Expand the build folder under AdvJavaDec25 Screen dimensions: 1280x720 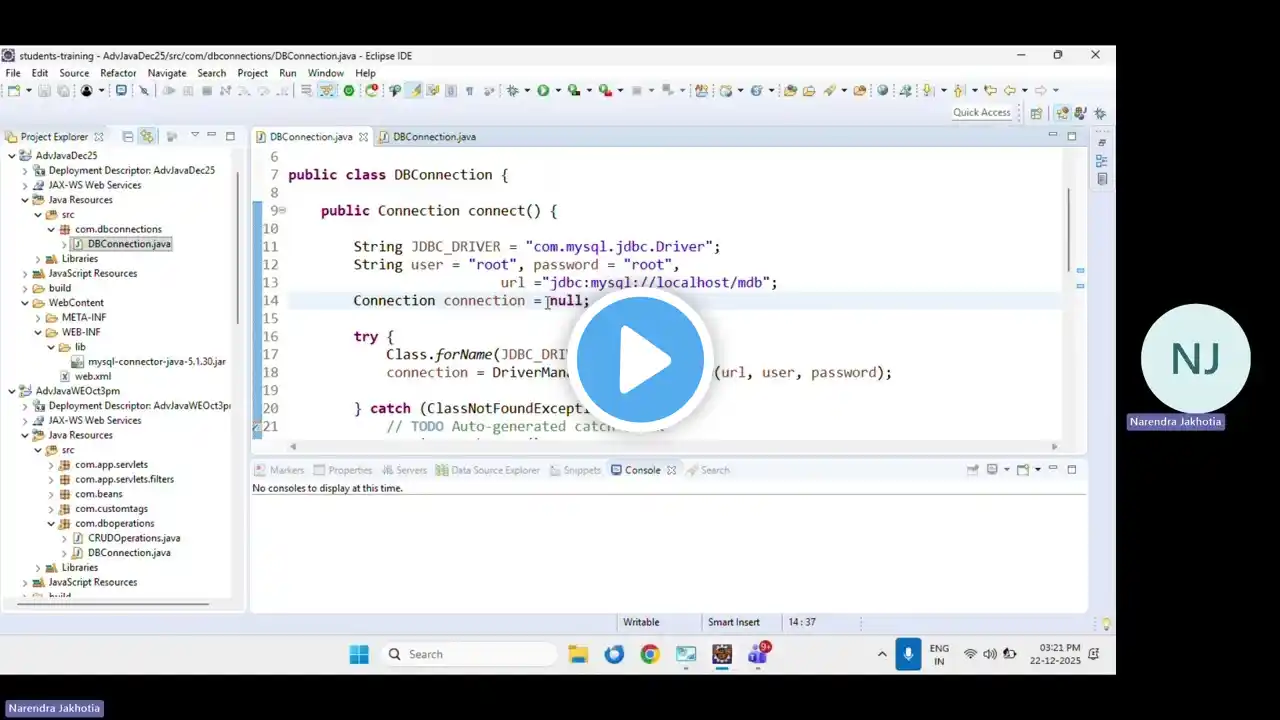(25, 288)
